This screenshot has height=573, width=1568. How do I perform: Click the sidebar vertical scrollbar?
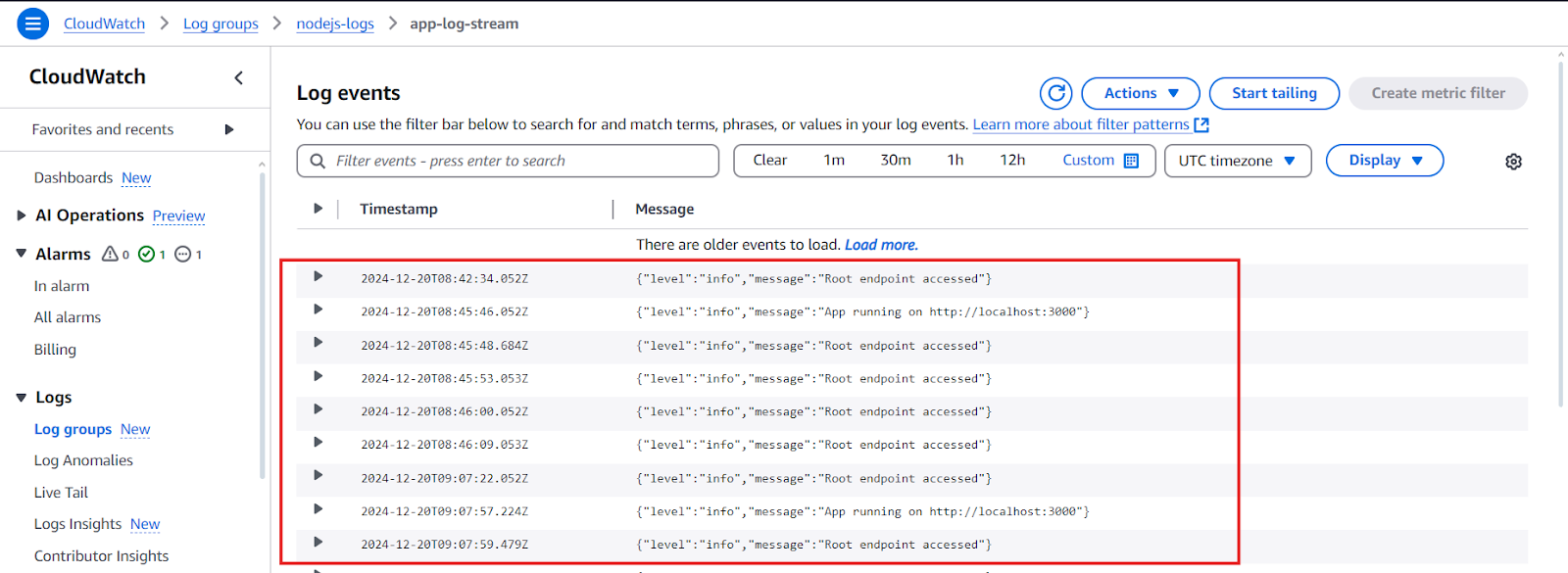click(262, 323)
